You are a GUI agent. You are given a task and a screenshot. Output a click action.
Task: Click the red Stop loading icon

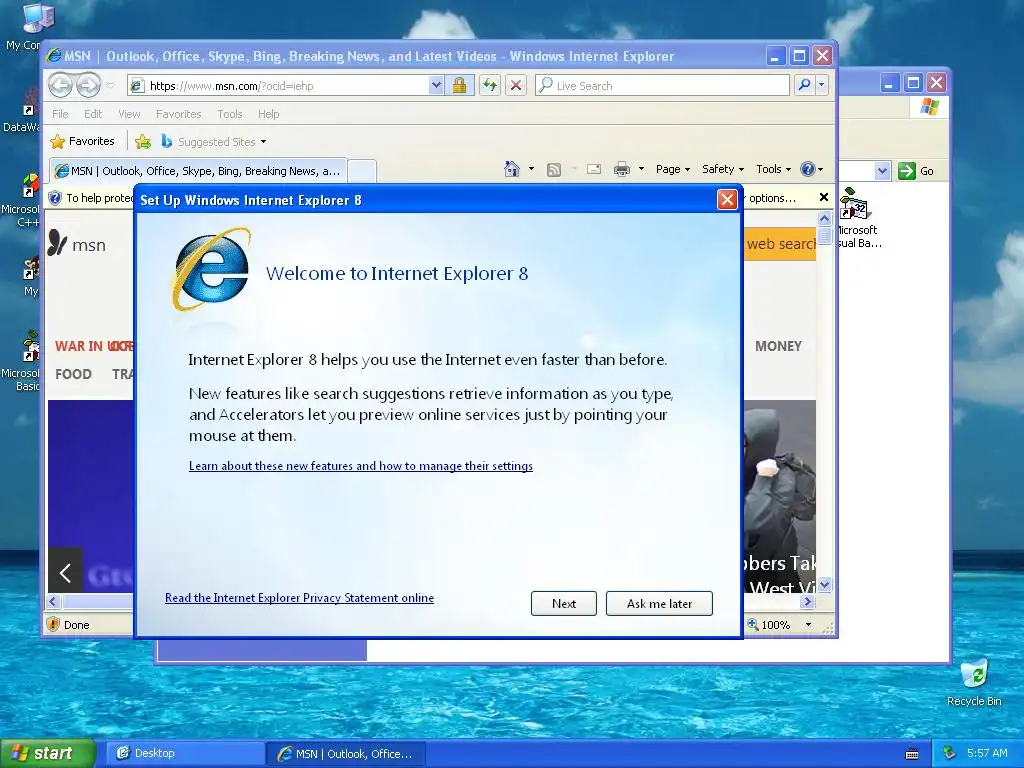click(516, 86)
